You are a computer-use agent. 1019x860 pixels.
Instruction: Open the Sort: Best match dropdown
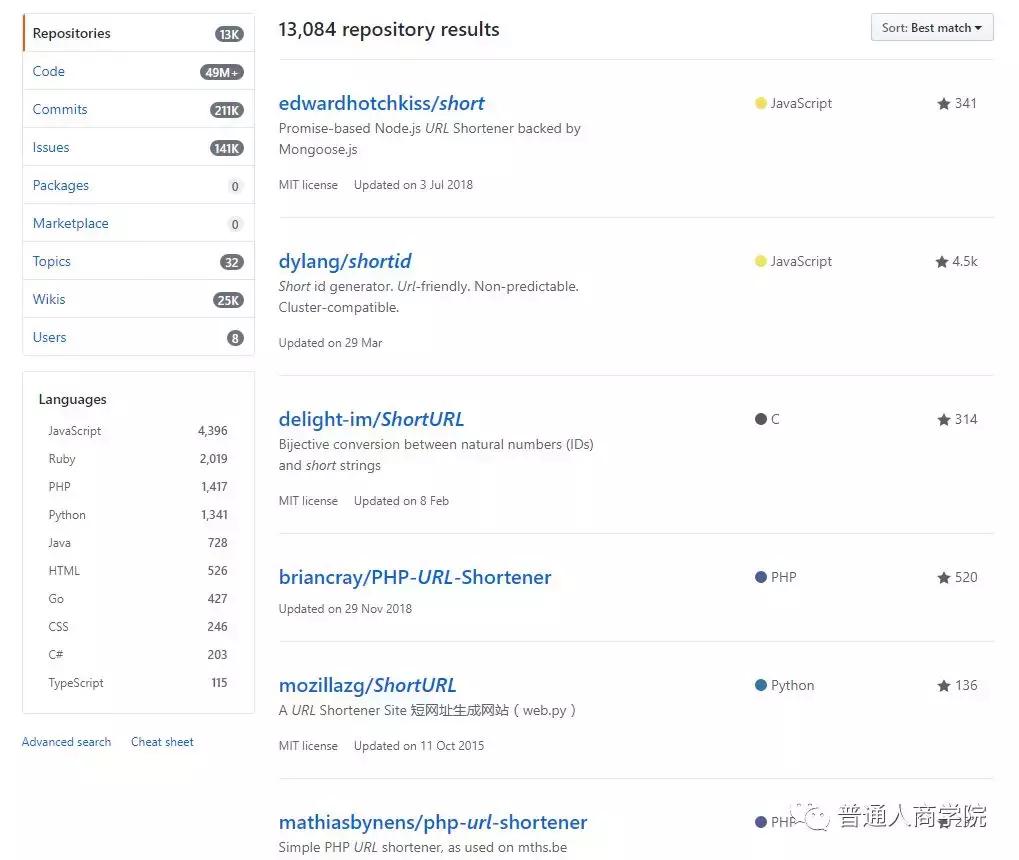click(x=930, y=27)
